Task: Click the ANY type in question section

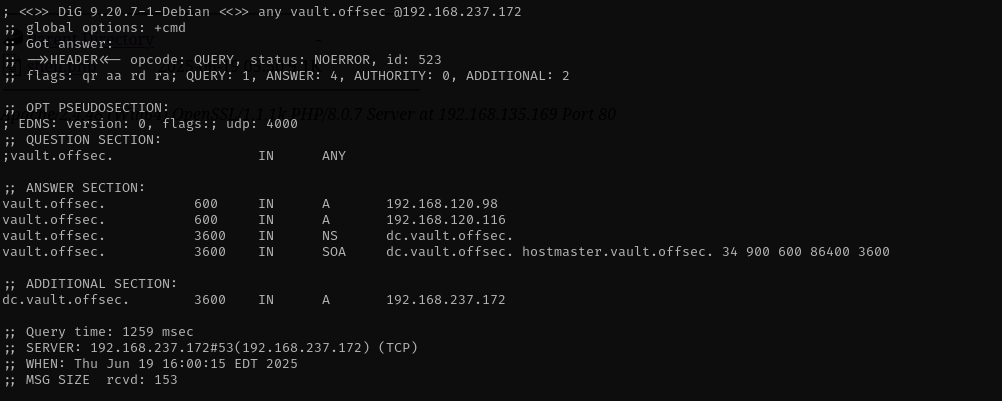Action: point(334,156)
